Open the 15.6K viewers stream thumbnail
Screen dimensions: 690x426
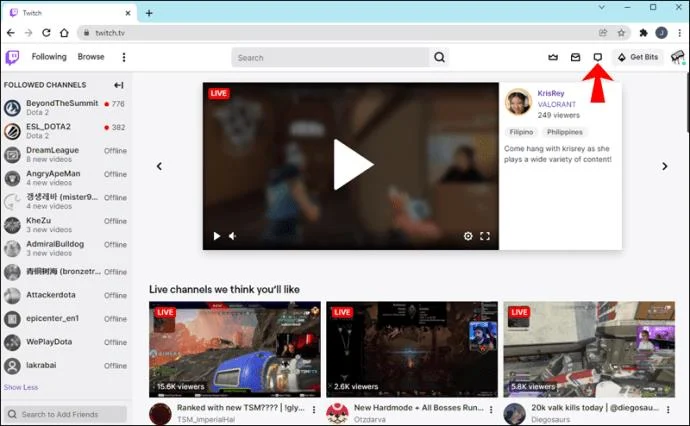coord(235,349)
